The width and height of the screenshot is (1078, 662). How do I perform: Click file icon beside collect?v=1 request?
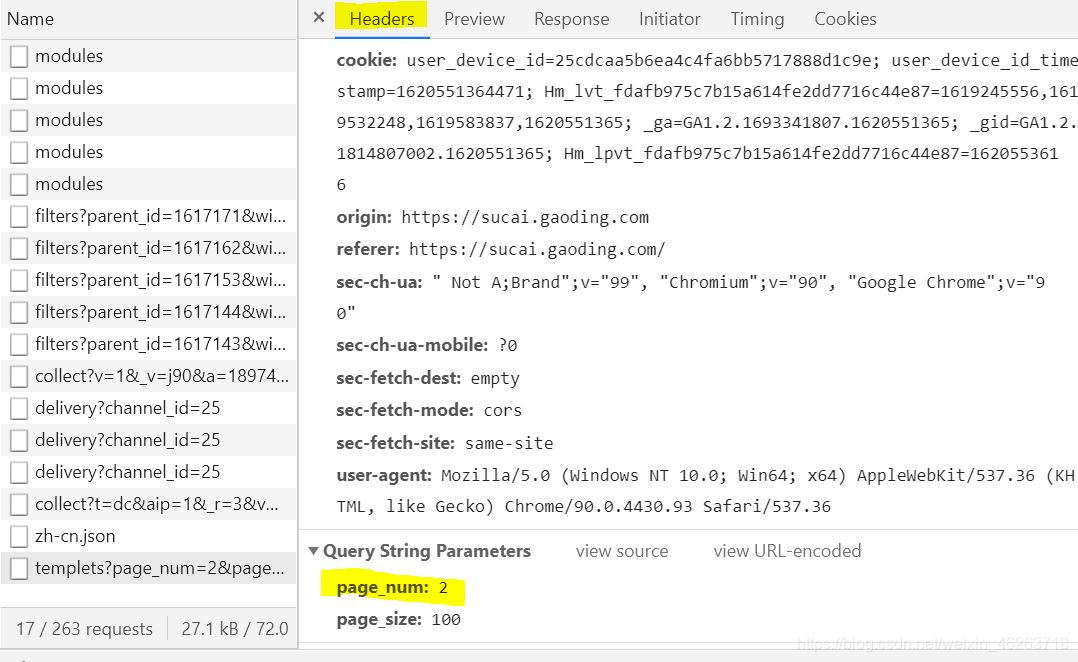click(18, 376)
